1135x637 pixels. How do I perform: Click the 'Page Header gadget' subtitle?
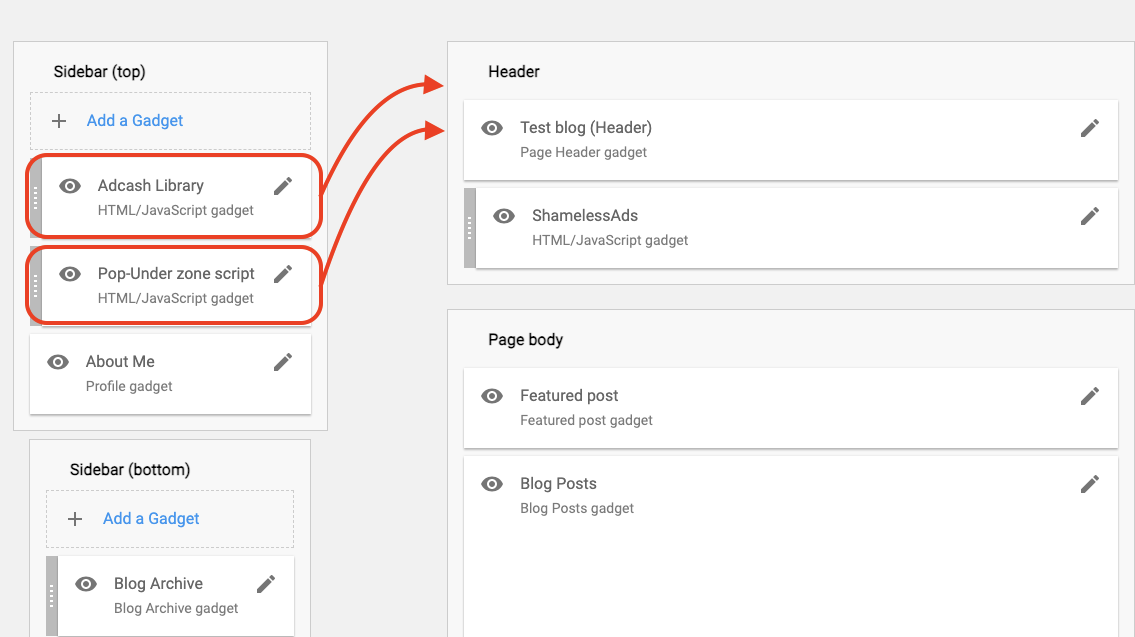coord(583,152)
